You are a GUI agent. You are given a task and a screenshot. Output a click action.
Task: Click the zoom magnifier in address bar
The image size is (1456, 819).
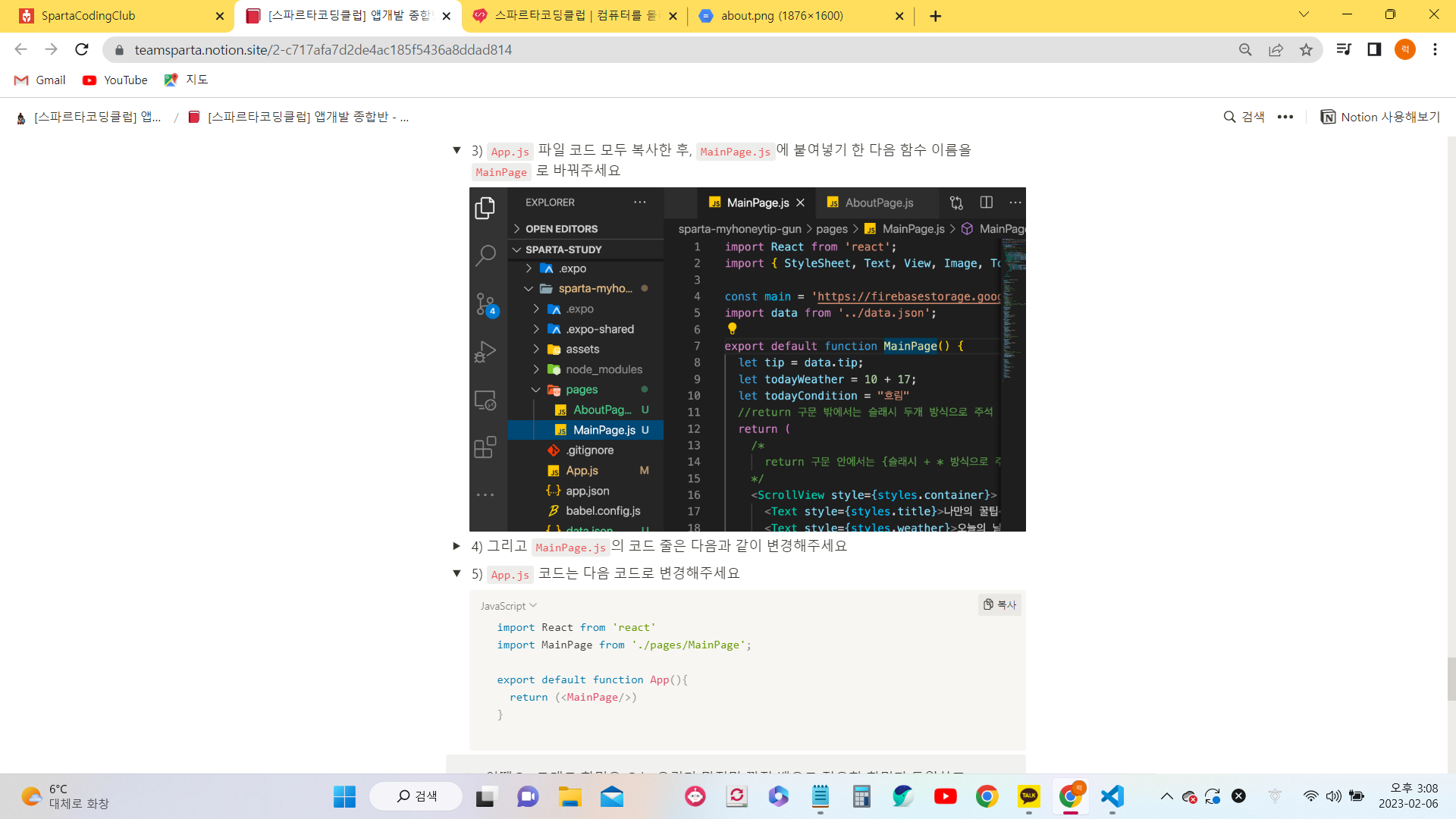pyautogui.click(x=1245, y=49)
